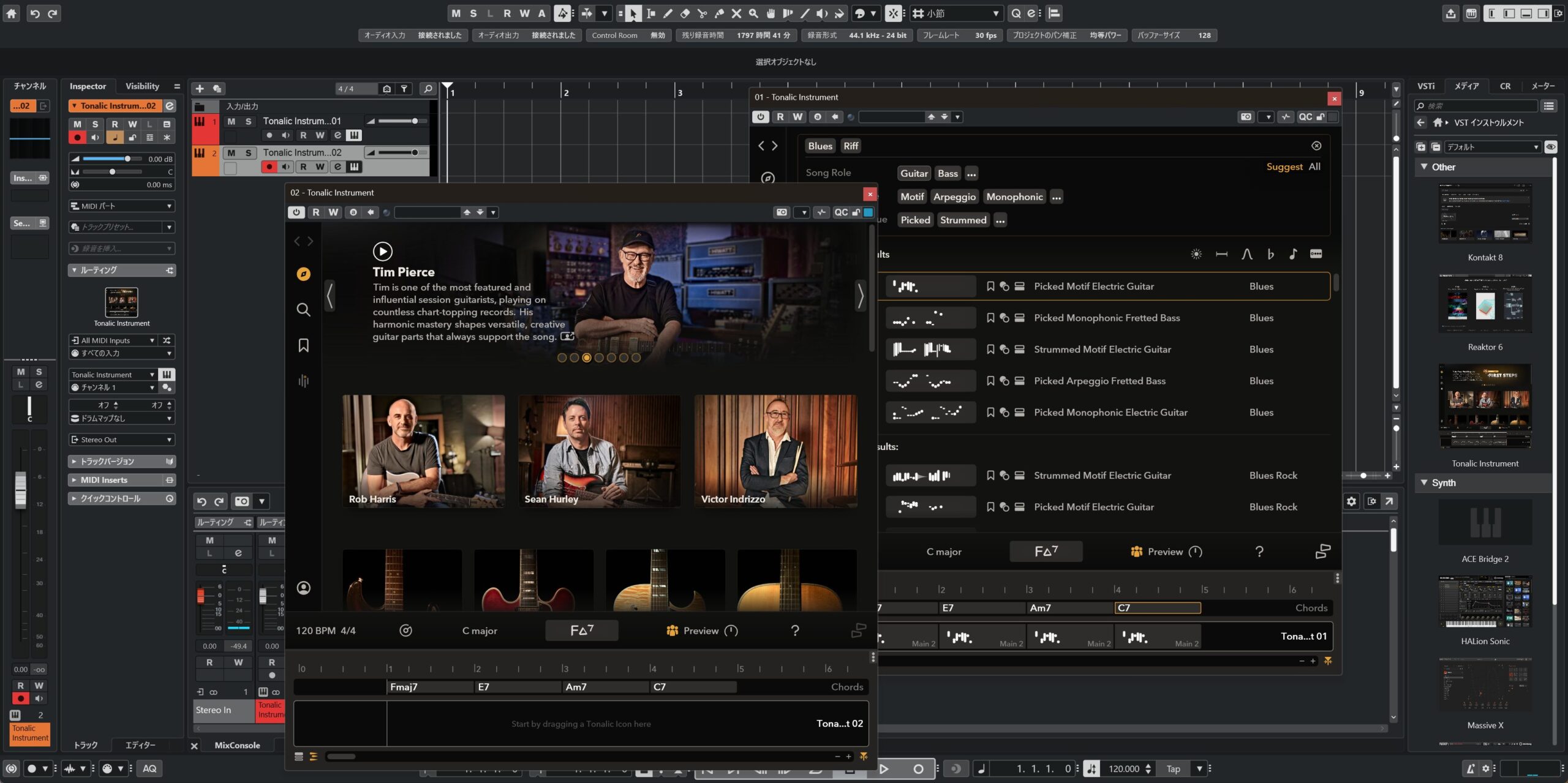
Task: Clear the Blues Riff tag filter icon
Action: point(1316,146)
